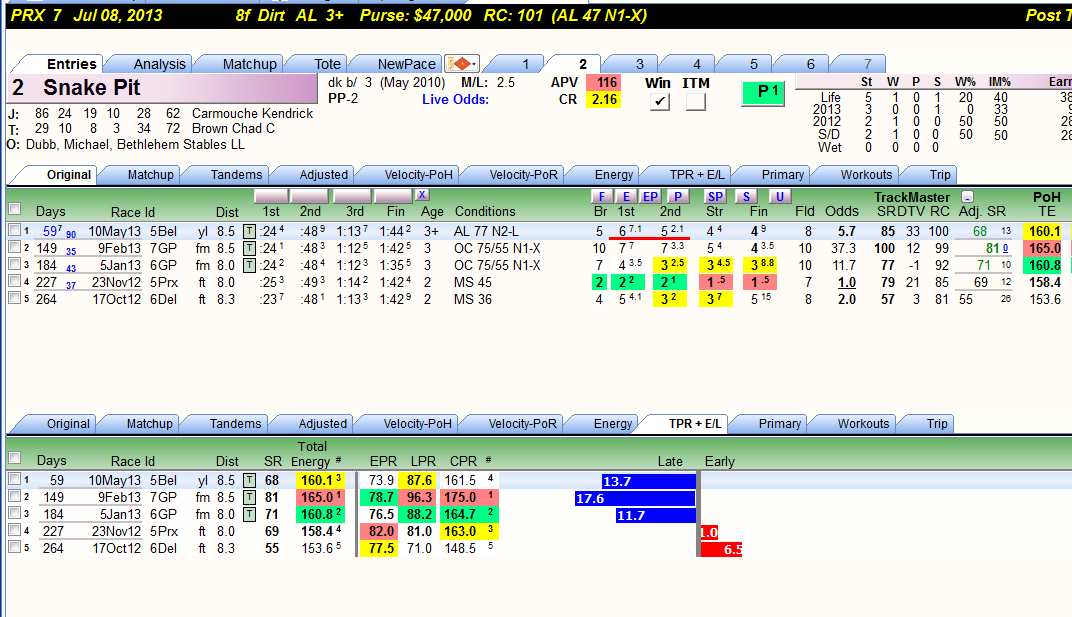The image size is (1072, 617).
Task: Uncheck the Win checkbox
Action: (x=659, y=101)
